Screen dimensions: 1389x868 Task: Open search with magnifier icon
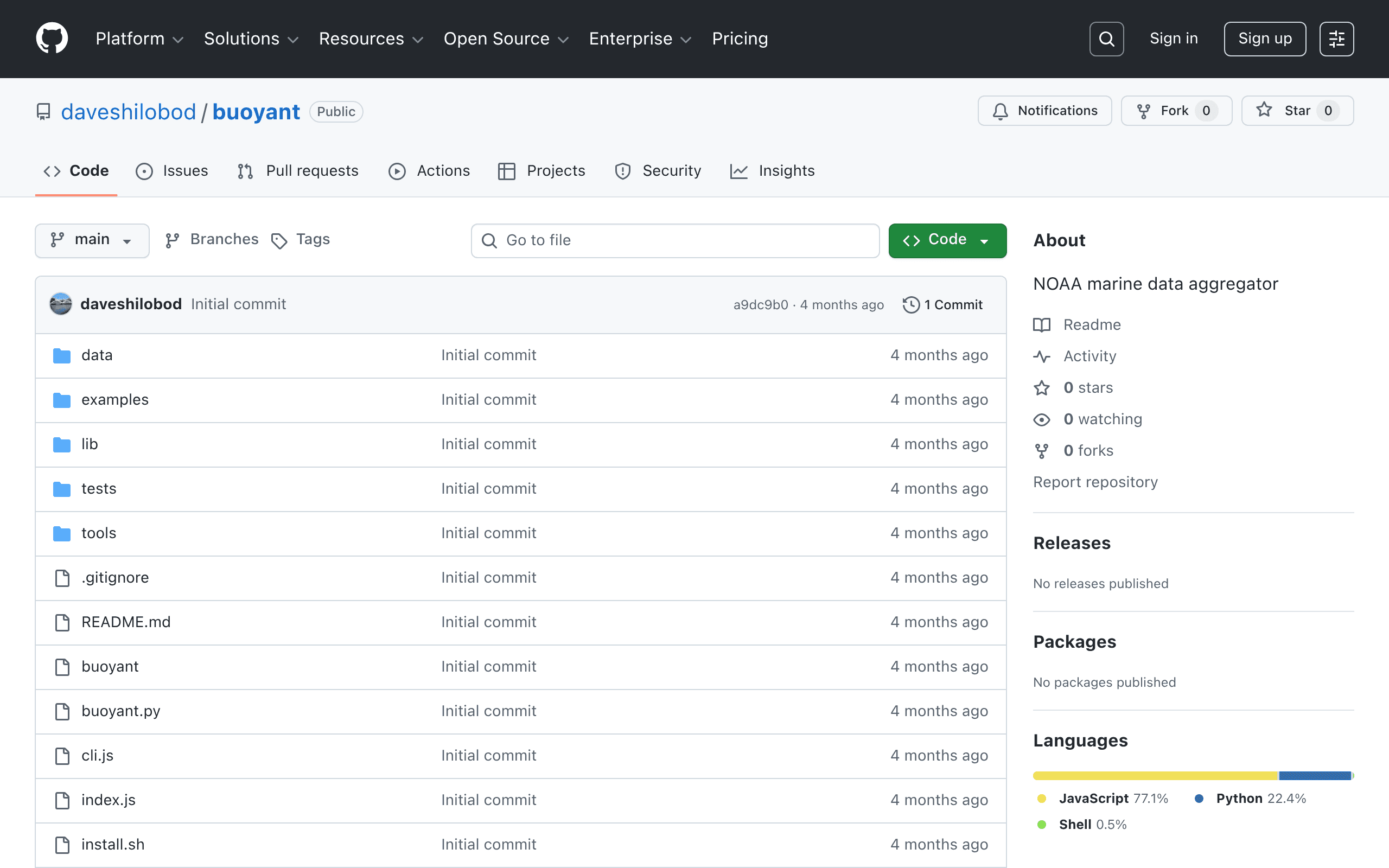[x=1106, y=39]
